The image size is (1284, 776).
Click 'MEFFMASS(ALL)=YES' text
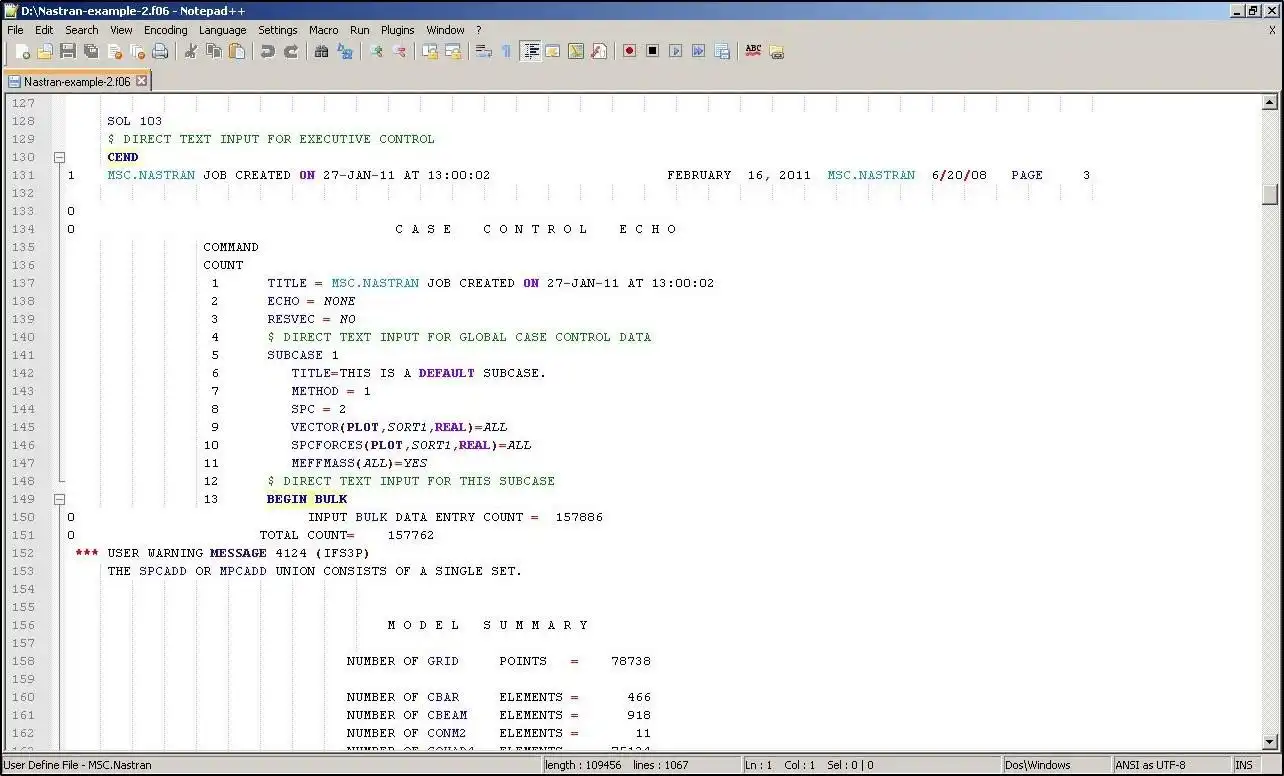coord(359,463)
